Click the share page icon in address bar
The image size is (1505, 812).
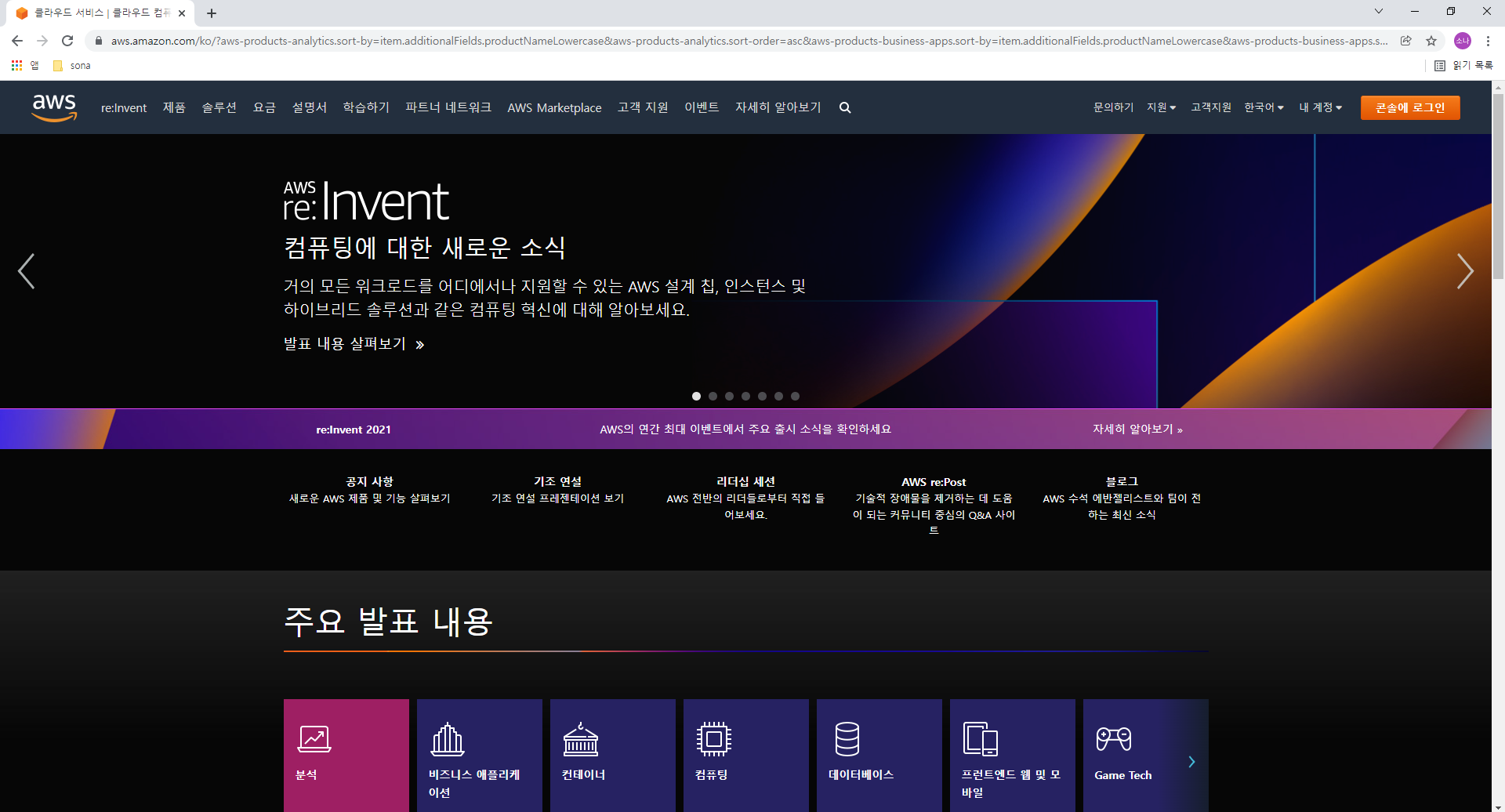[1406, 41]
